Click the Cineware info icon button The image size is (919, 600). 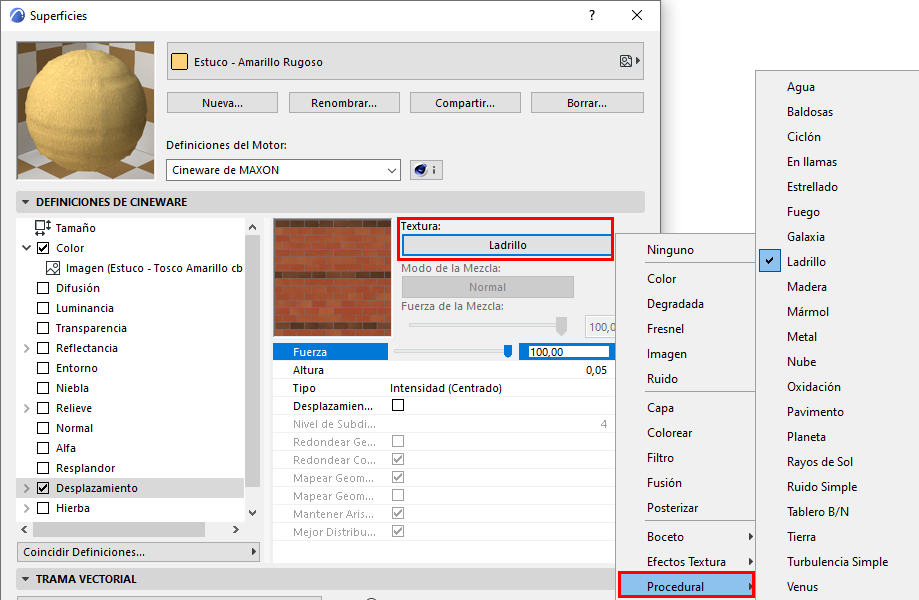click(x=426, y=170)
